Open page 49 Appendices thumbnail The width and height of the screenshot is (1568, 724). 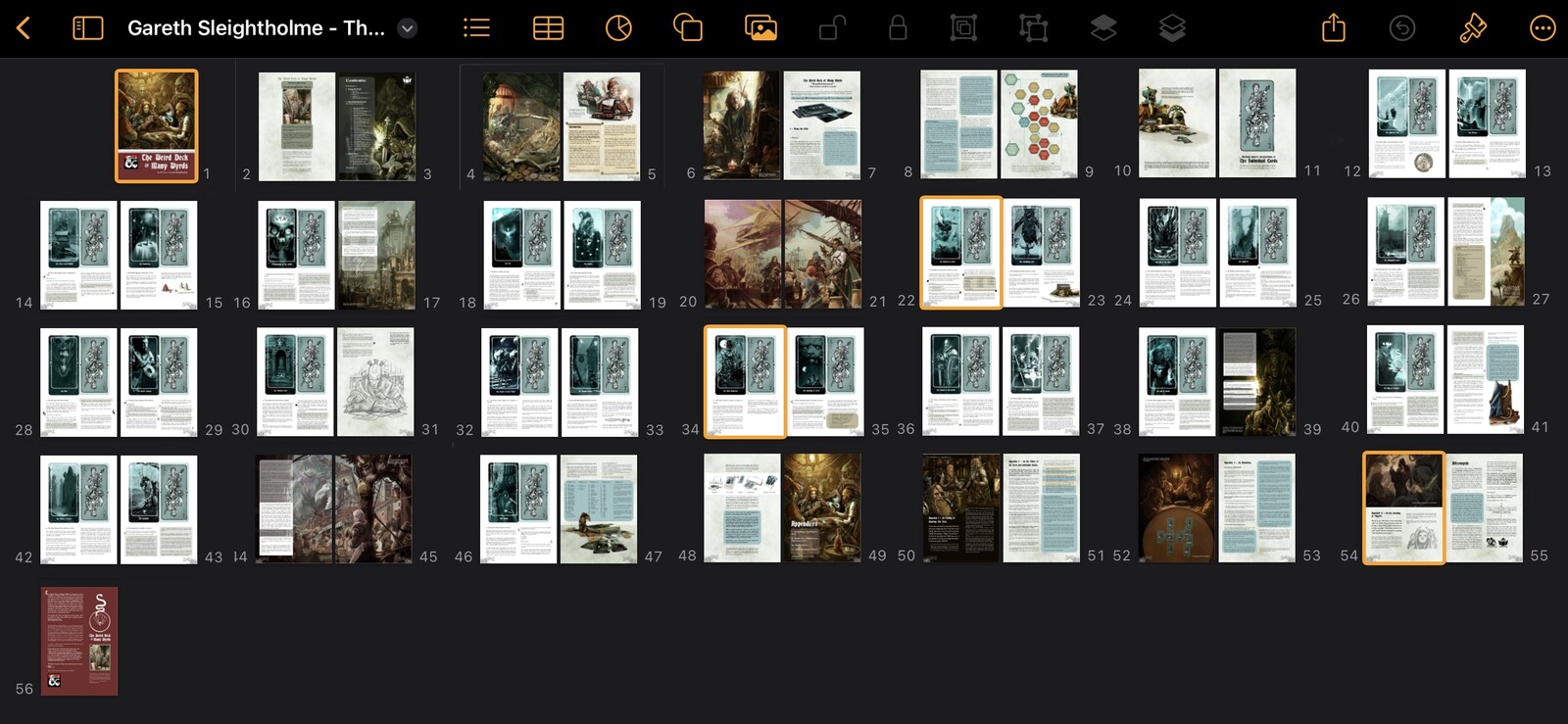pos(822,507)
